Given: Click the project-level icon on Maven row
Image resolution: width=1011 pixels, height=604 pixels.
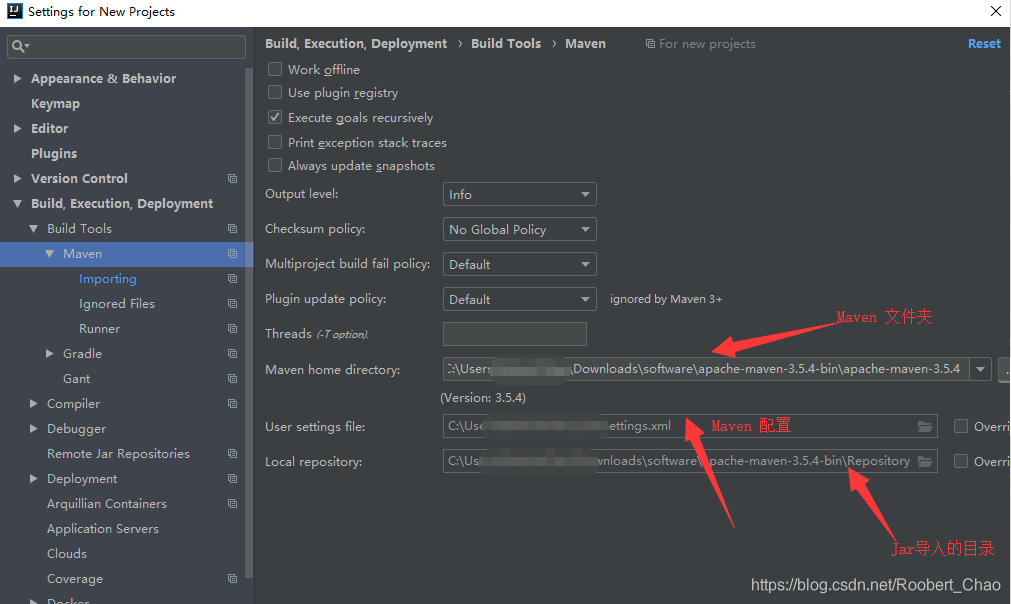Looking at the screenshot, I should pyautogui.click(x=232, y=254).
